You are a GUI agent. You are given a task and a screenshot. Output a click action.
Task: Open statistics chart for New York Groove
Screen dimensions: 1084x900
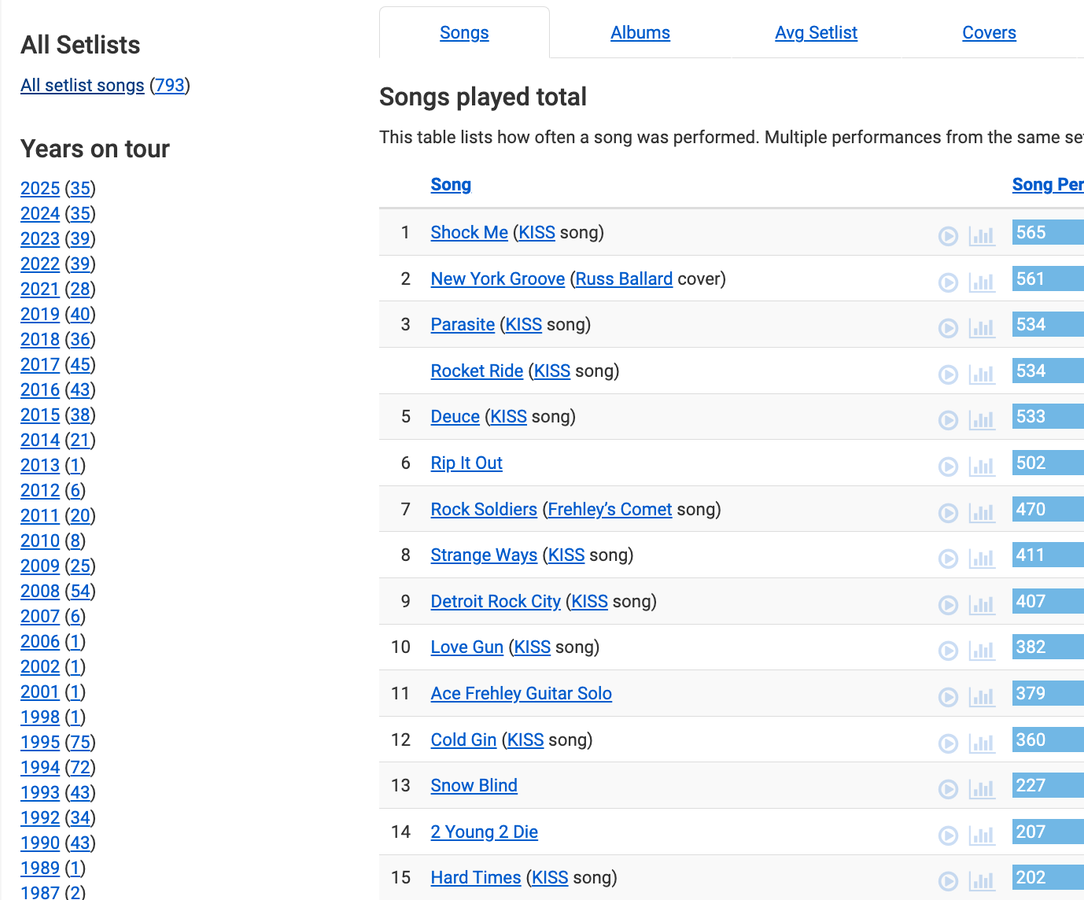click(x=982, y=282)
